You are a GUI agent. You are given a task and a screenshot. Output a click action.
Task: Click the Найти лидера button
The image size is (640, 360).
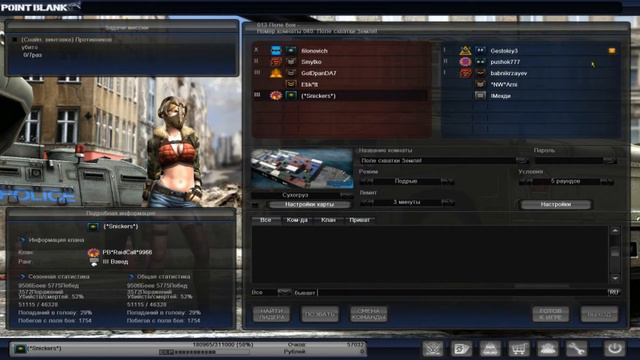(x=271, y=314)
